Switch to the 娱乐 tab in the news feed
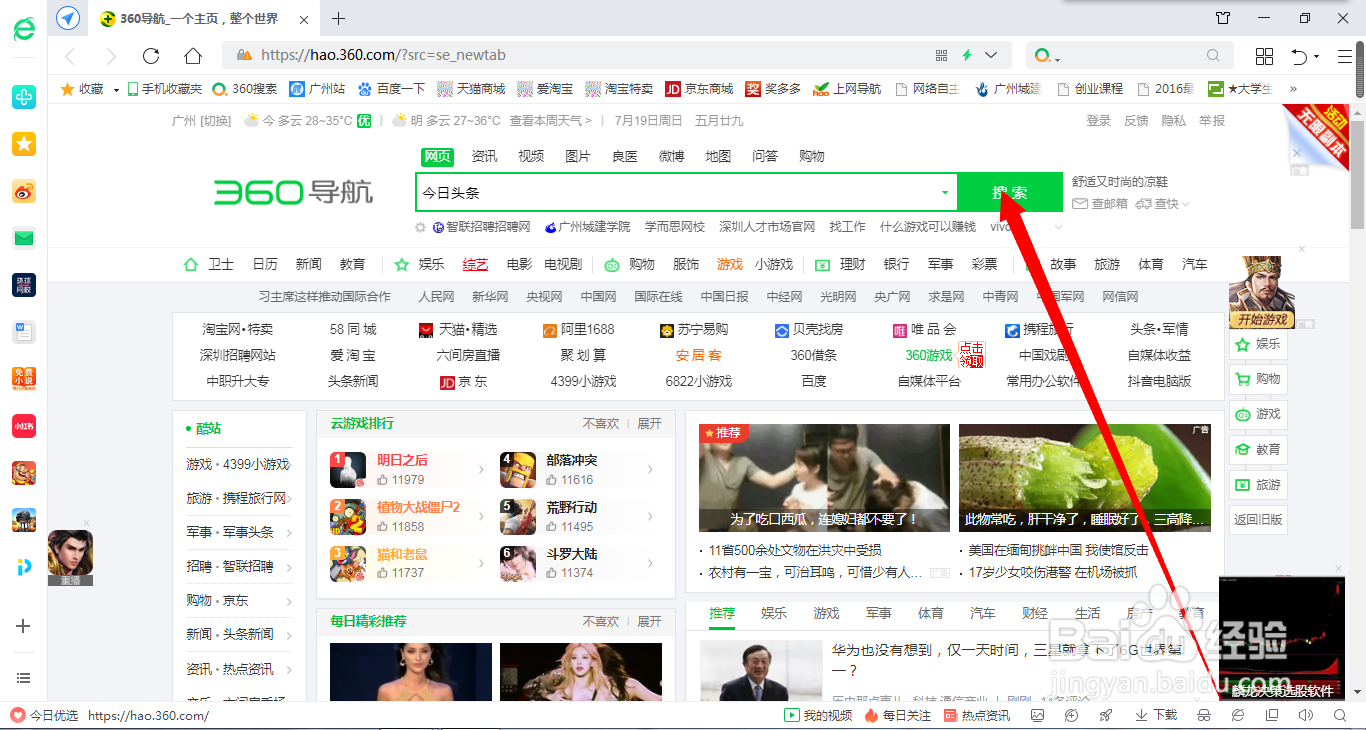 coord(773,612)
